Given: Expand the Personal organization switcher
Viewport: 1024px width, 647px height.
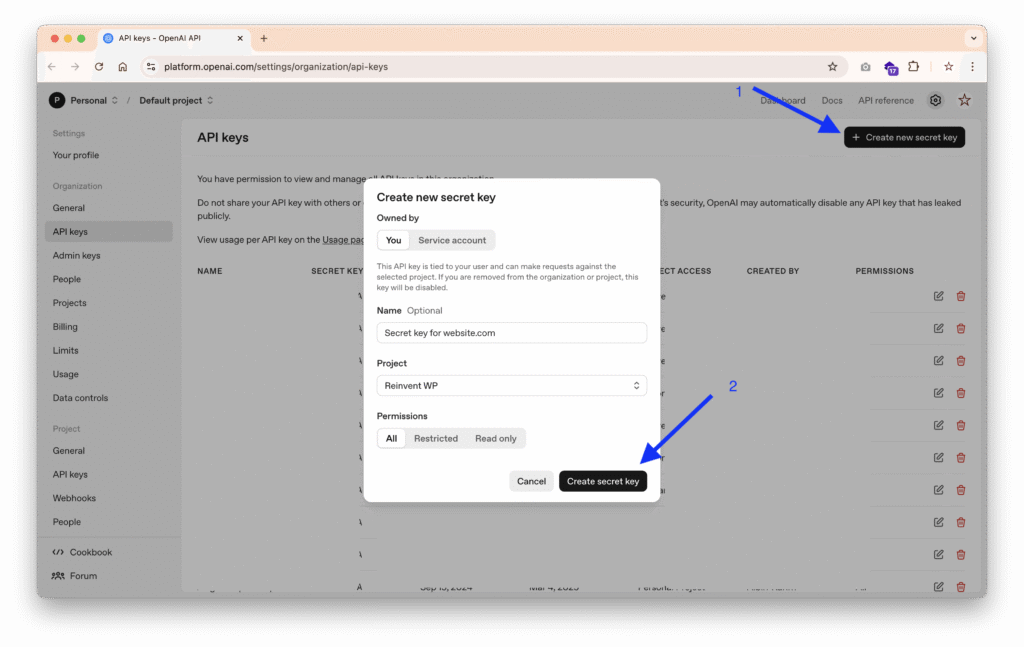Looking at the screenshot, I should [x=84, y=100].
